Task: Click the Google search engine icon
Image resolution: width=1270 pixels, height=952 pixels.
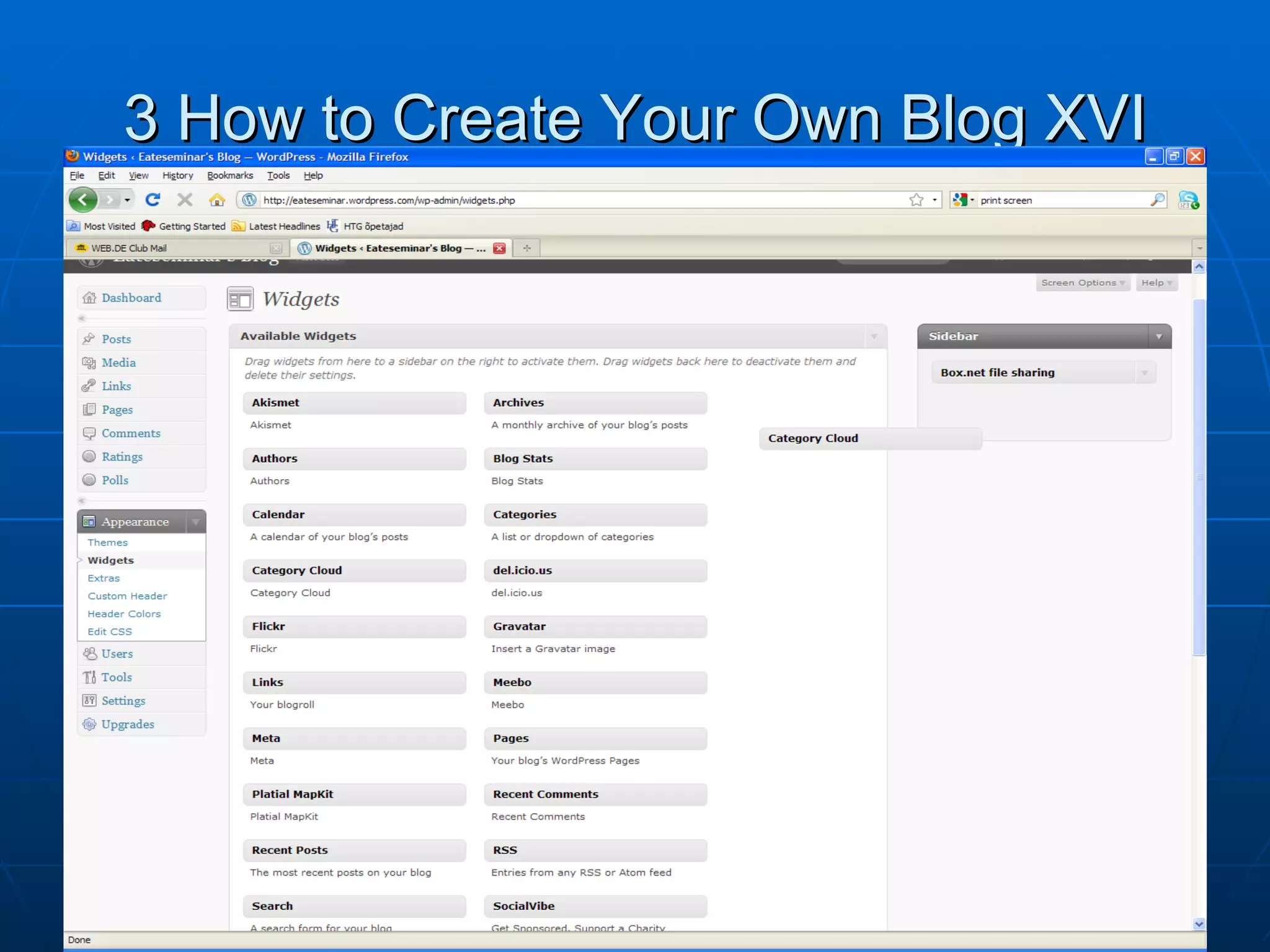Action: tap(960, 200)
